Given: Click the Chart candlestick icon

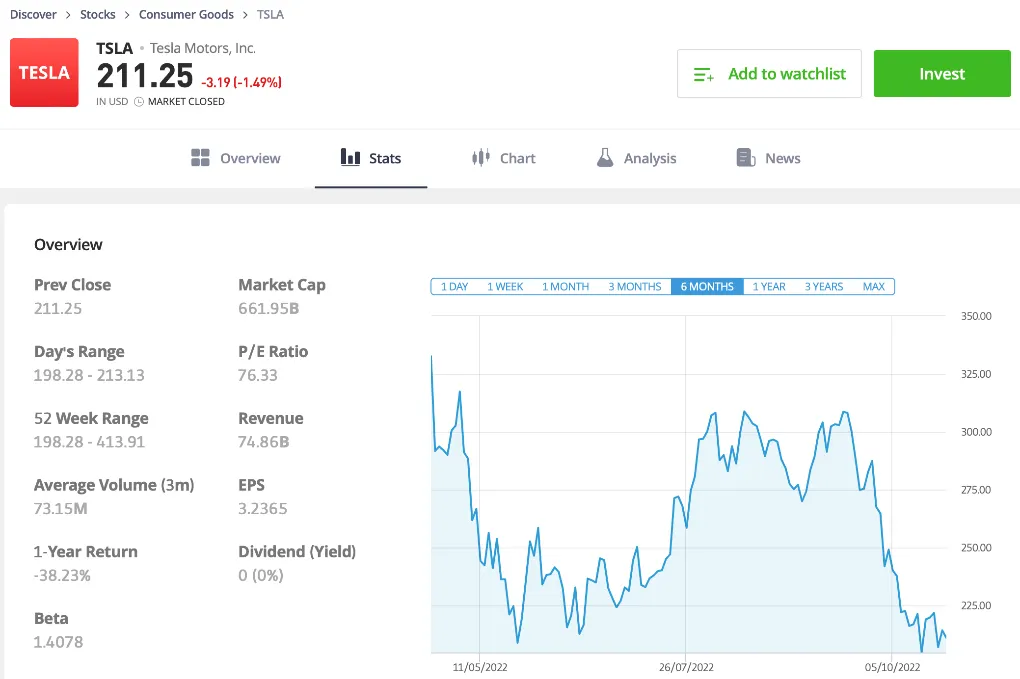Looking at the screenshot, I should click(481, 157).
